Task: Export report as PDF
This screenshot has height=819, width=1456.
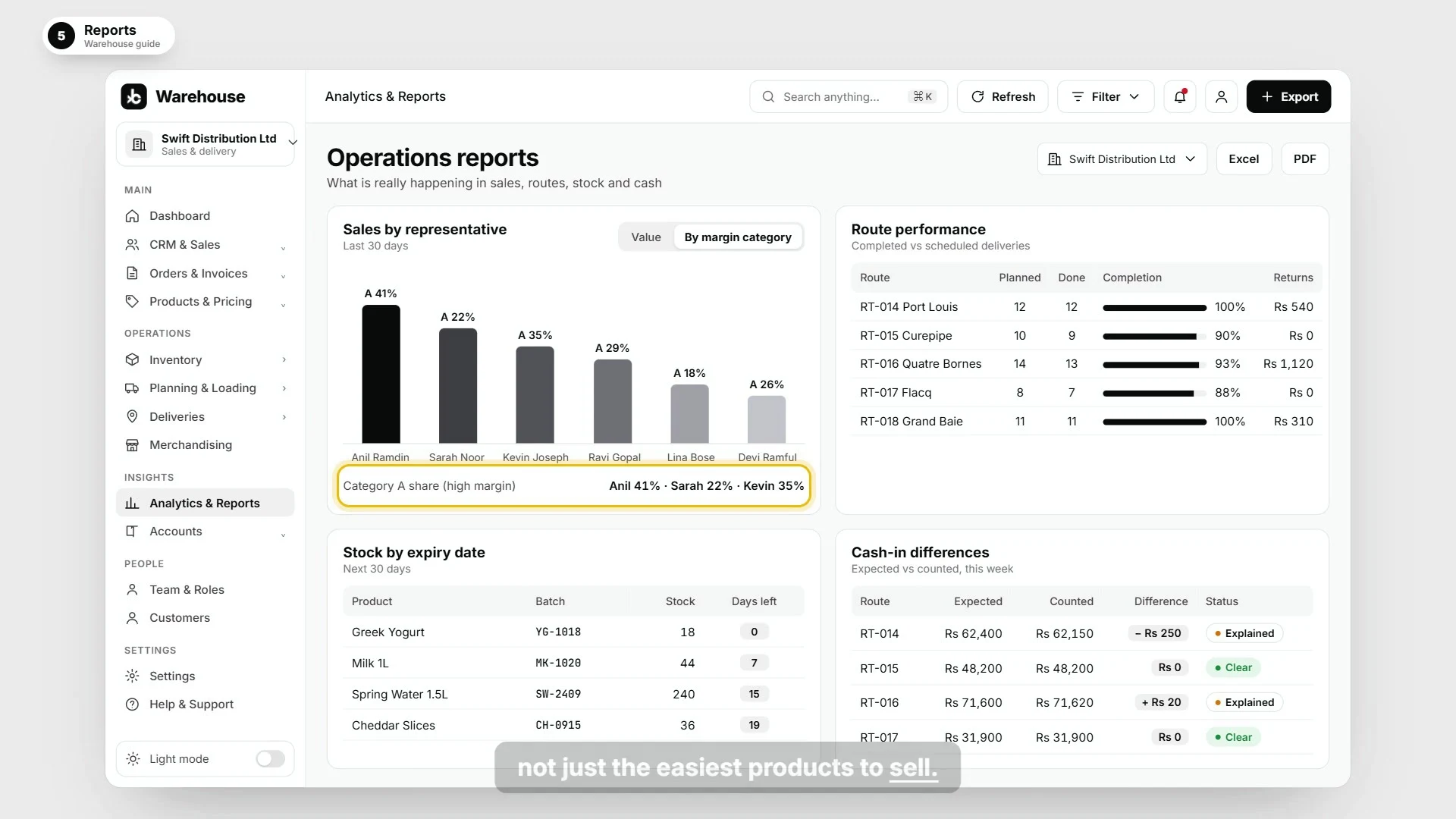Action: pos(1304,158)
